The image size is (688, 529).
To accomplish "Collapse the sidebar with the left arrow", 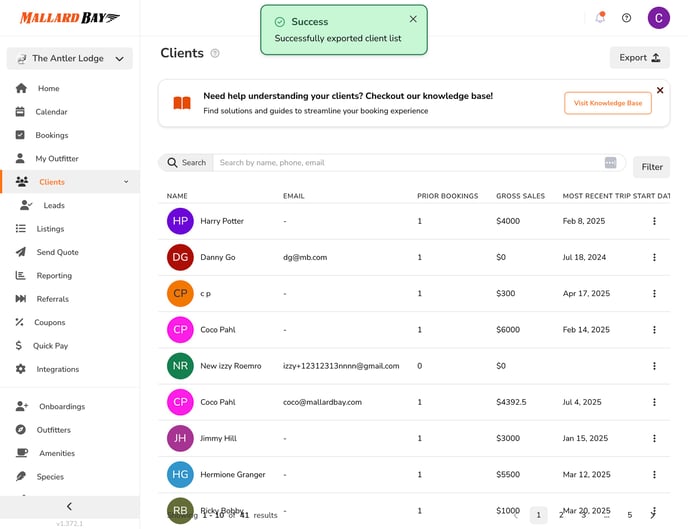I will click(x=70, y=507).
